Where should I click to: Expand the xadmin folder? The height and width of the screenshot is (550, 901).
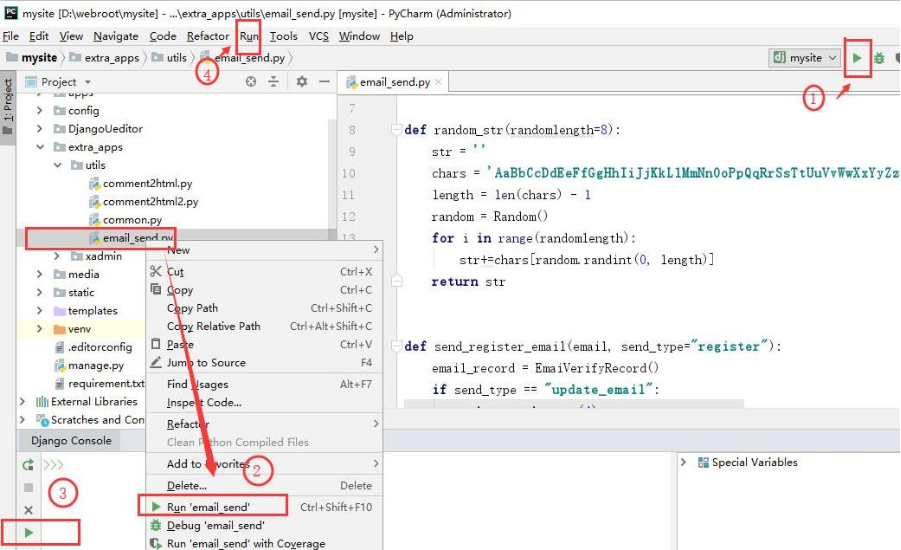57,256
